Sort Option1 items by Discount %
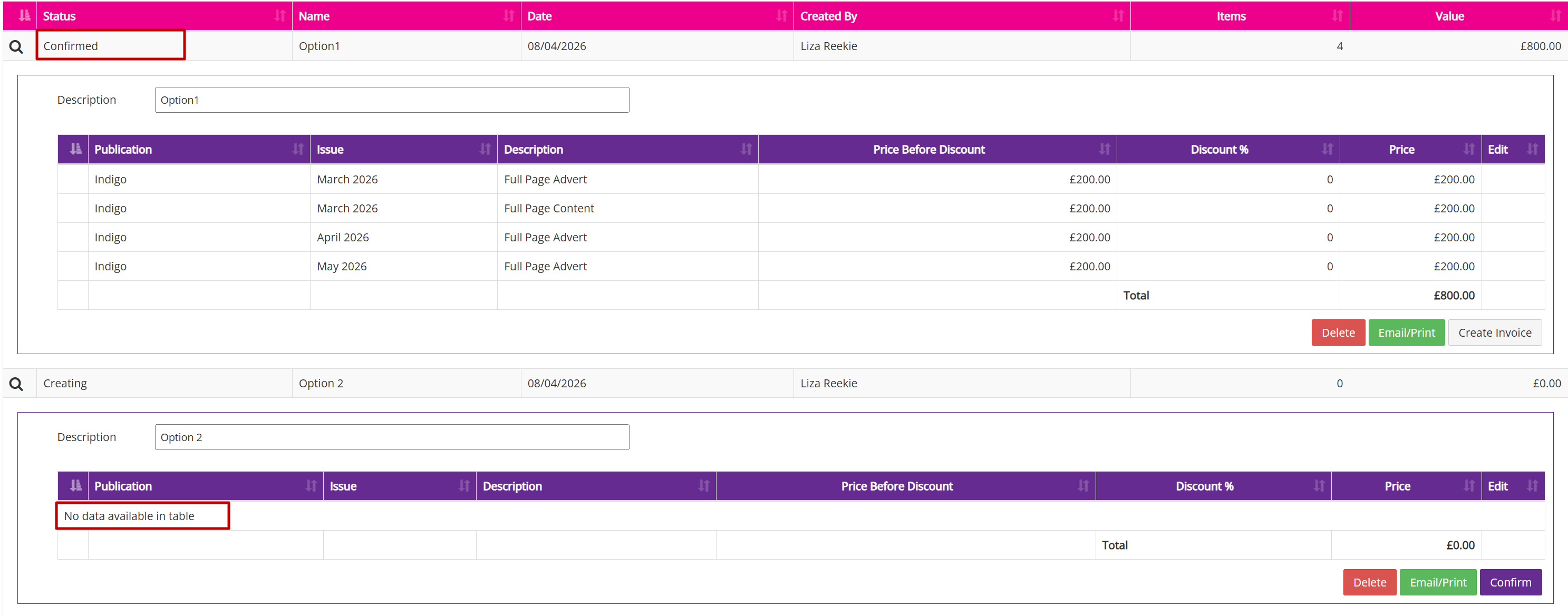This screenshot has width=1568, height=616. (x=1228, y=149)
